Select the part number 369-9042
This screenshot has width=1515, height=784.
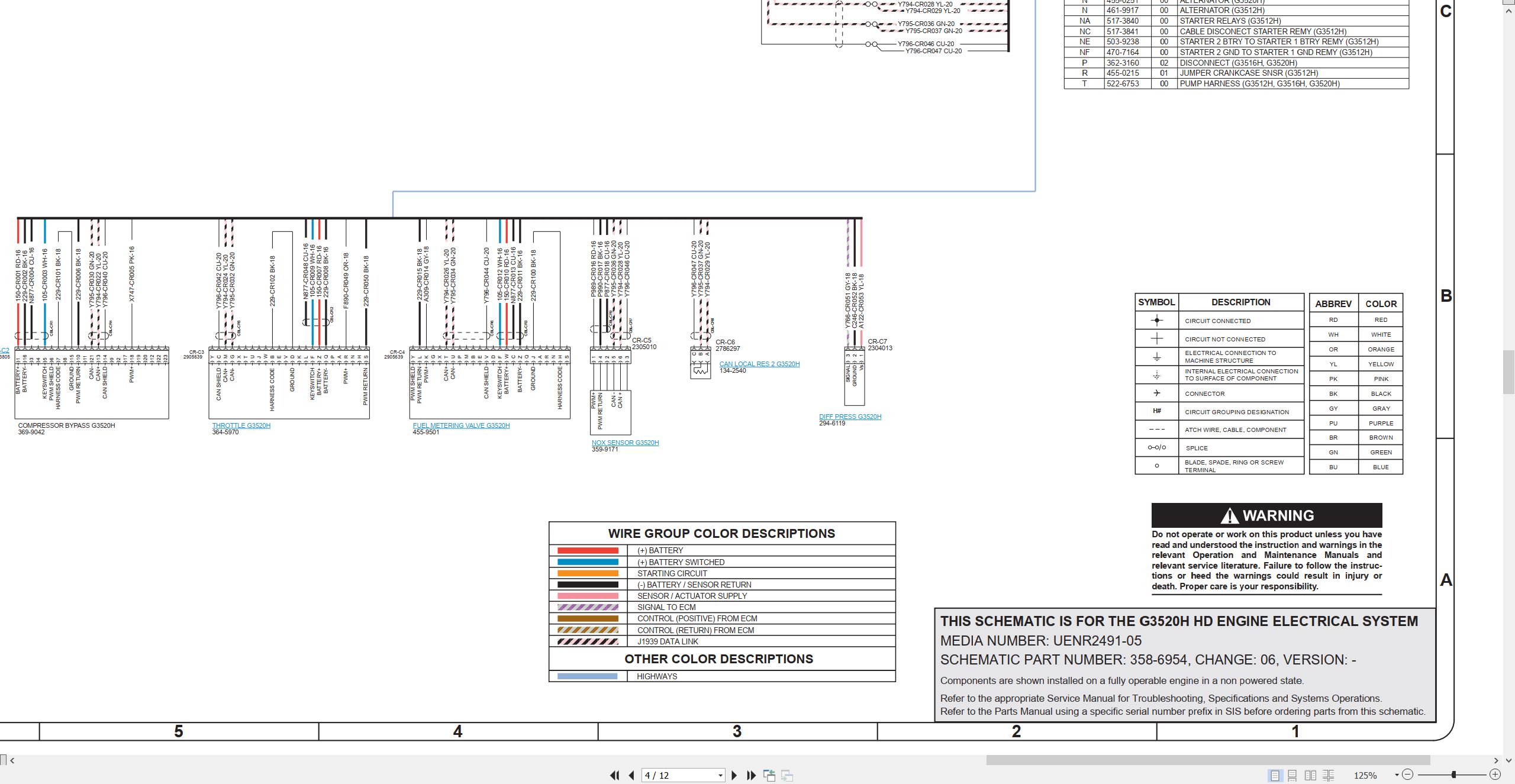pyautogui.click(x=31, y=432)
